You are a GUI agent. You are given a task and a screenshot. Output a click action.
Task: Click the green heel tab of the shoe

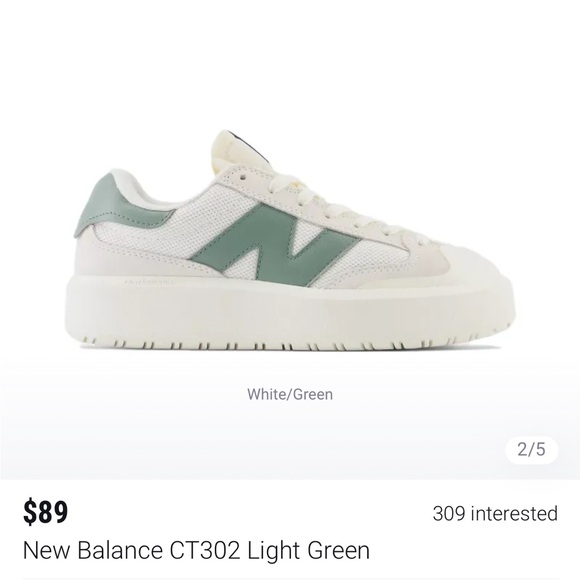[x=111, y=205]
